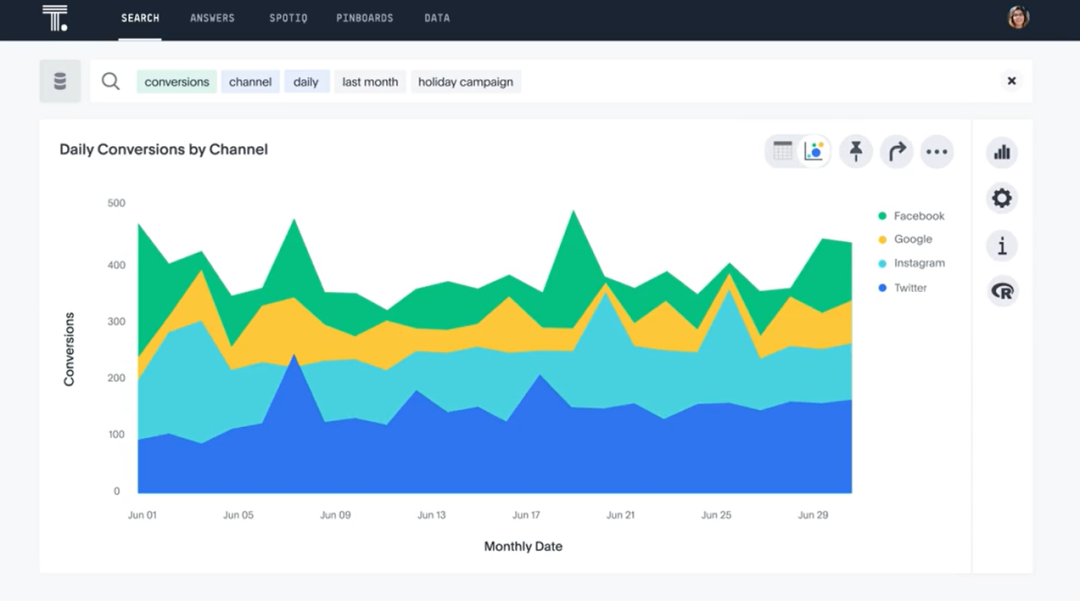Click the search magnifier icon

click(x=110, y=81)
